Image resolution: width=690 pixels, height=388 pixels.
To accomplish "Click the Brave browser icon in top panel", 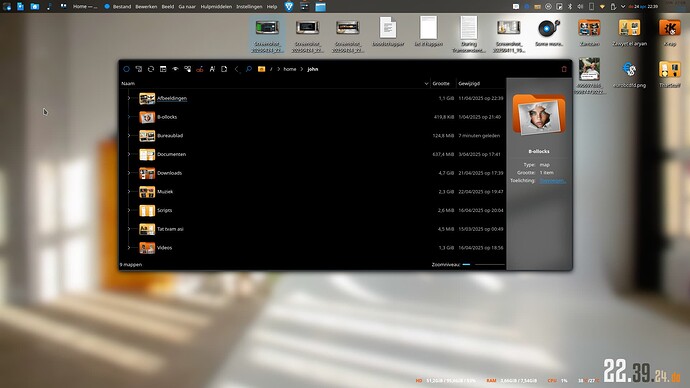I will pos(289,6).
